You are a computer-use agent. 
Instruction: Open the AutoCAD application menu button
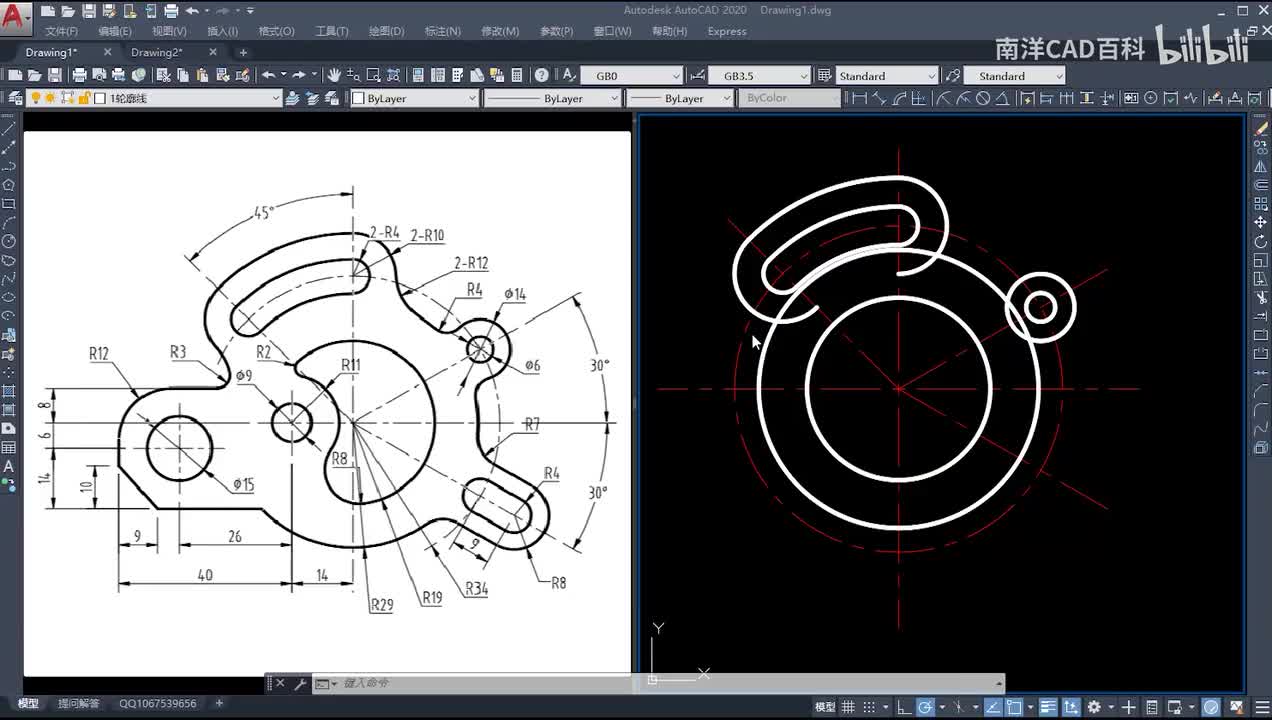click(16, 16)
